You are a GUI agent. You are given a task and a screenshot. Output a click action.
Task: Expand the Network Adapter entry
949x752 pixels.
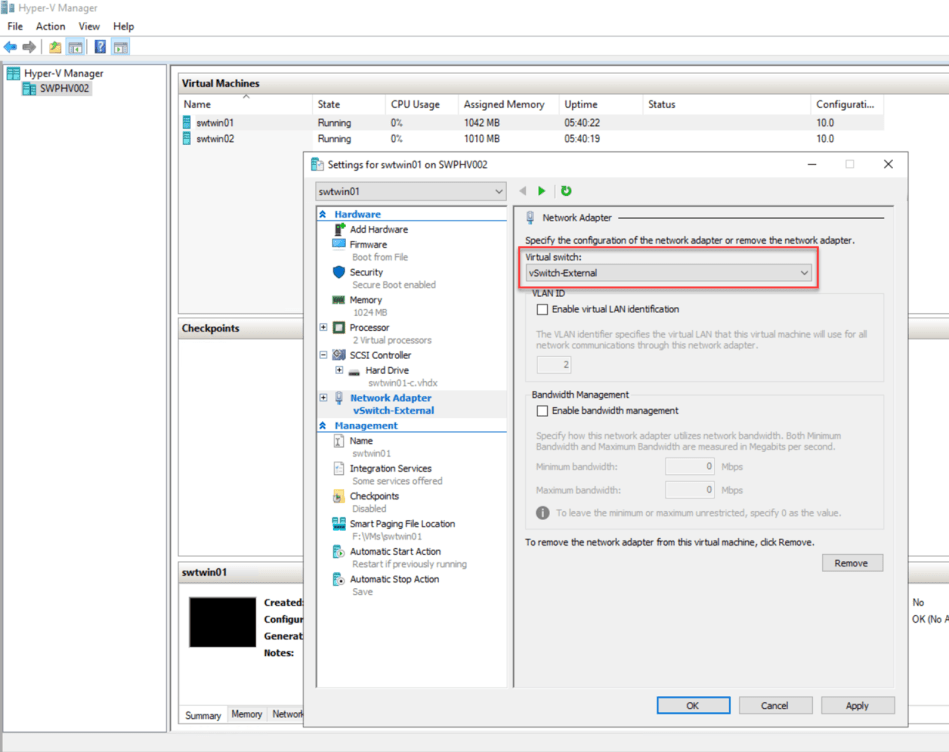pos(324,397)
